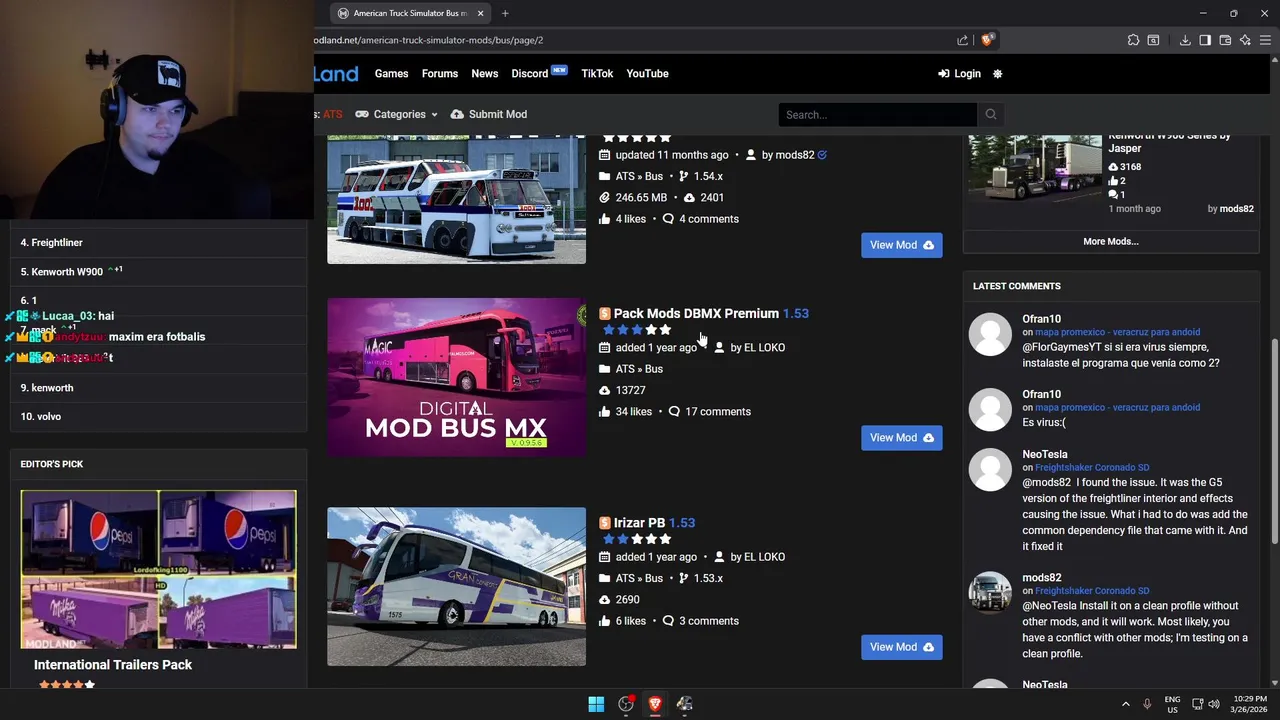Open the browser extensions puzzle icon
Viewport: 1280px width, 720px height.
click(1133, 40)
